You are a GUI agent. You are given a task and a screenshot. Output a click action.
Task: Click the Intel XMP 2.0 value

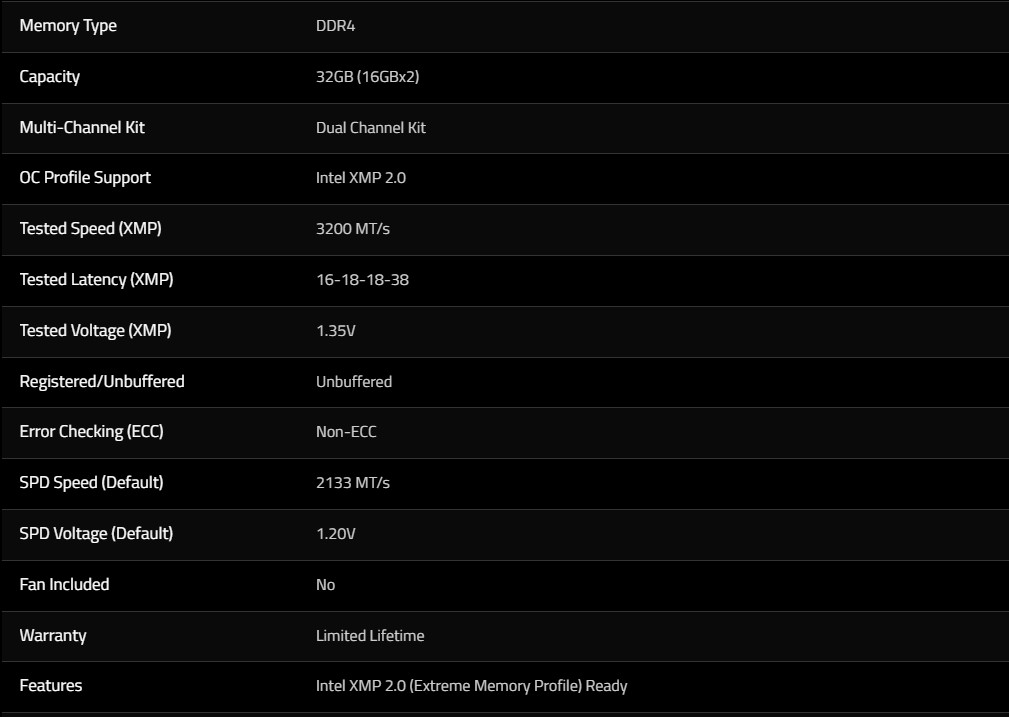click(x=360, y=178)
